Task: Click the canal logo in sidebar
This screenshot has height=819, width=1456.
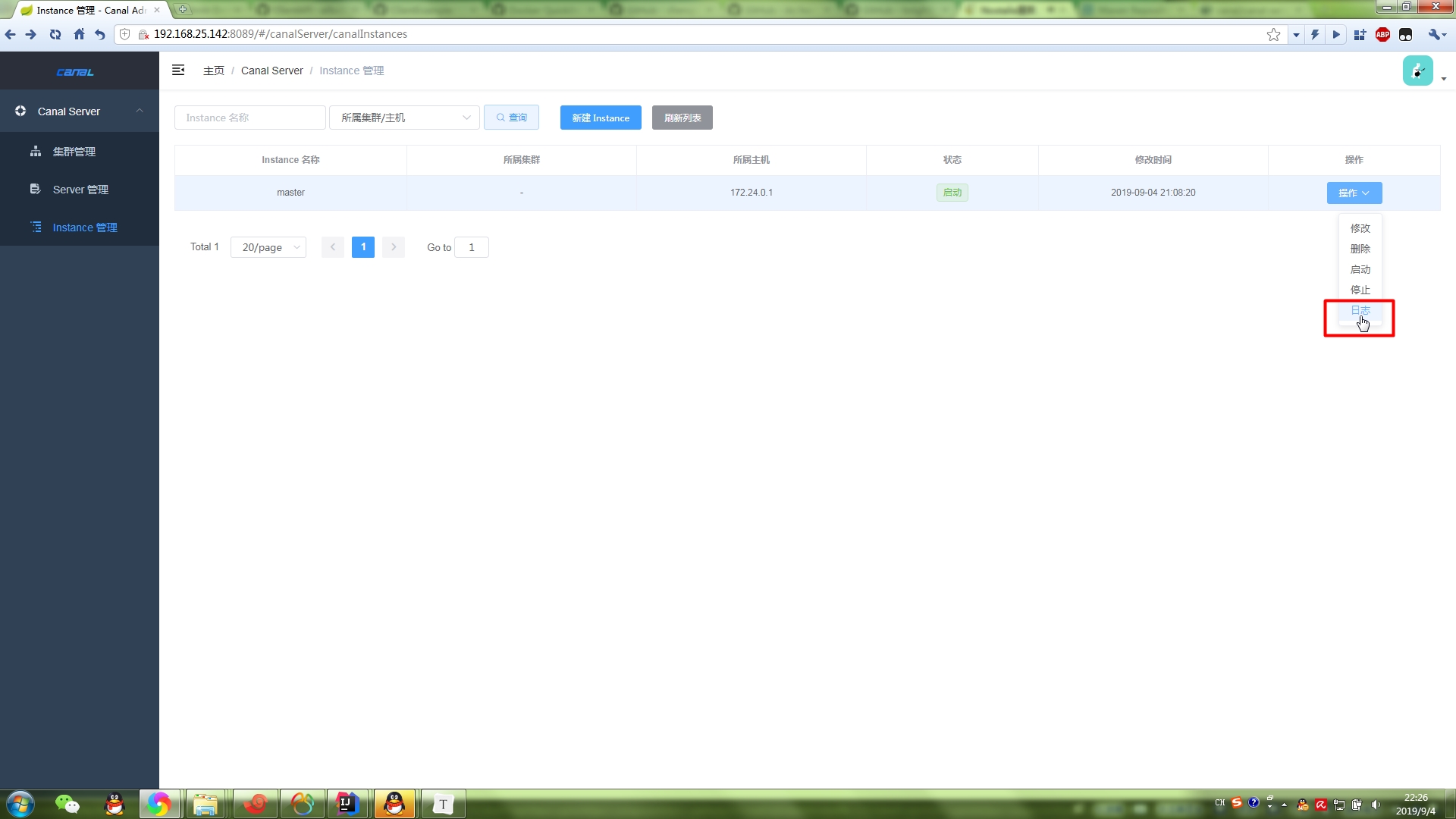Action: point(75,72)
